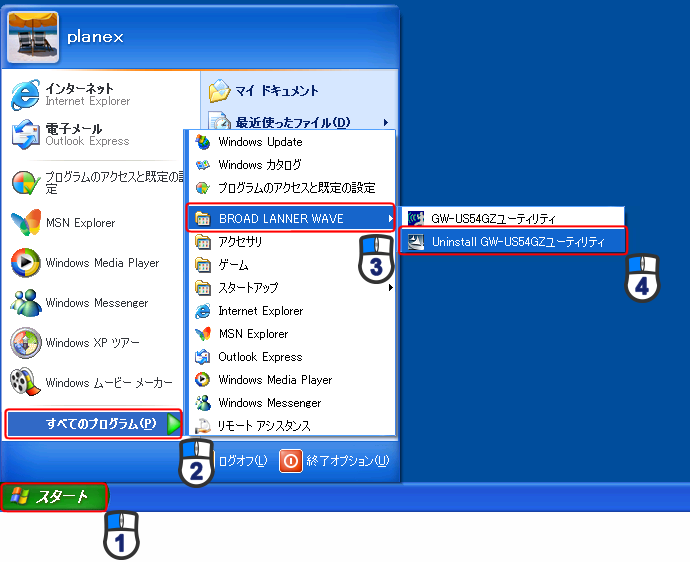690x562 pixels.
Task: Click MSN Explorer icon in programs submenu
Action: tap(202, 334)
